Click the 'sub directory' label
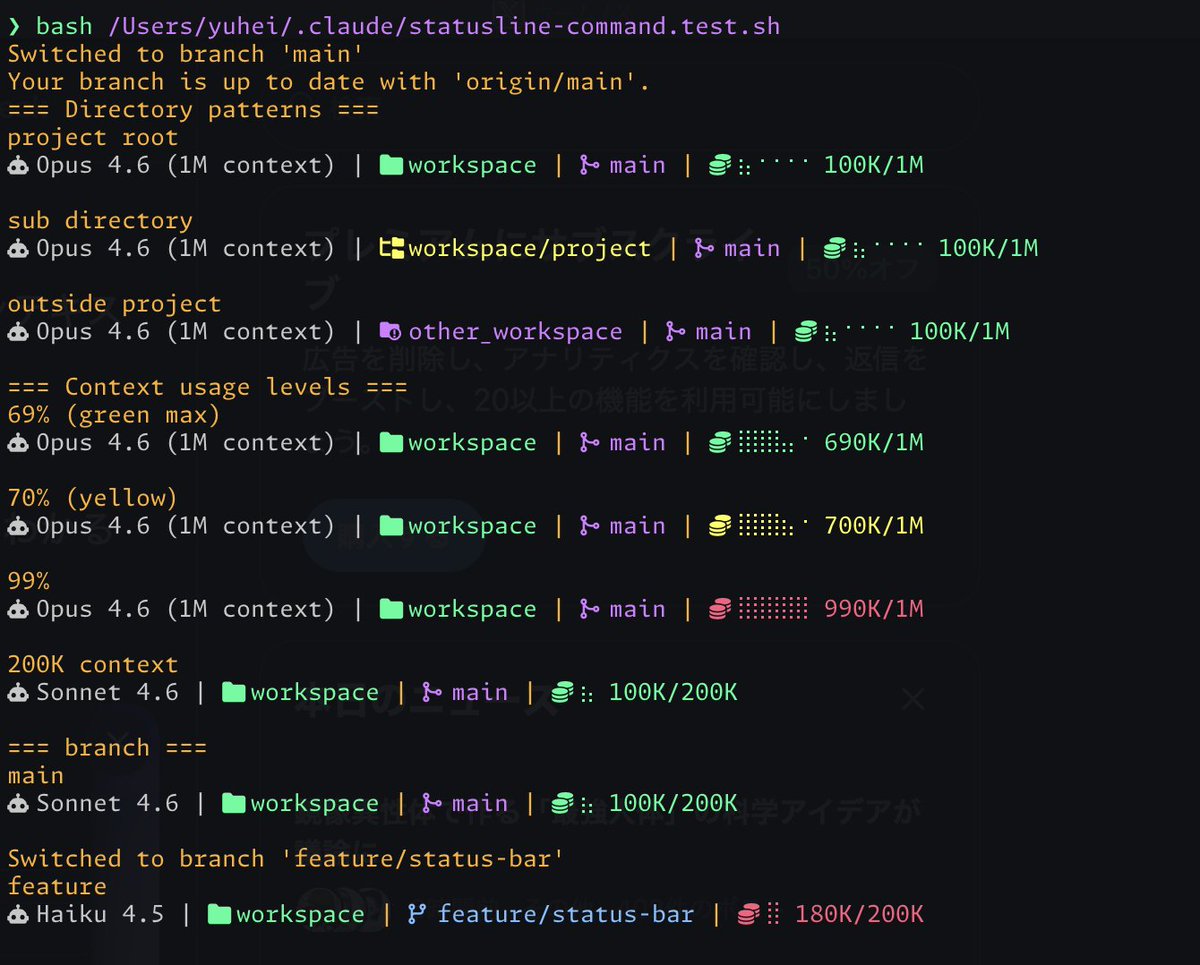Screen dimensions: 1200x965 pos(100,221)
